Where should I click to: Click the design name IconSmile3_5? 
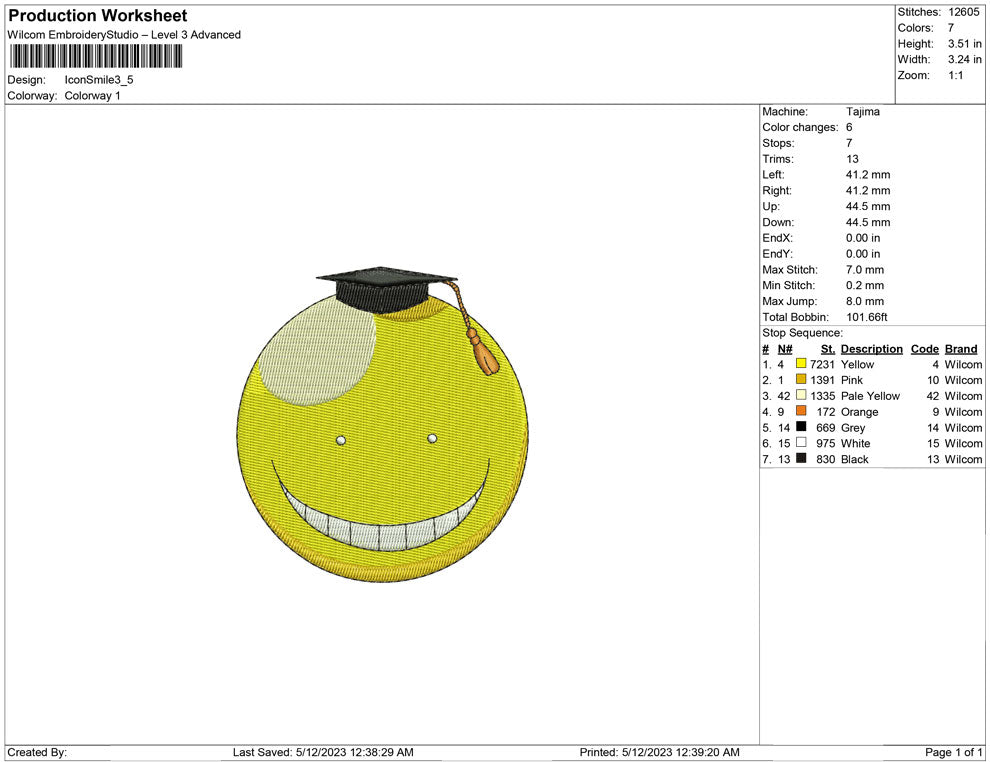click(x=99, y=80)
